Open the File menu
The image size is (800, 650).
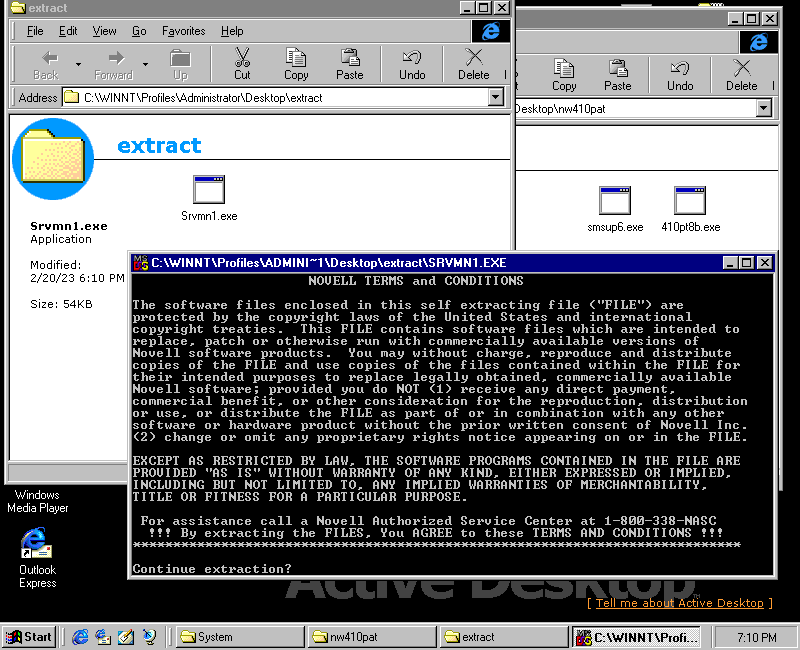[x=35, y=31]
